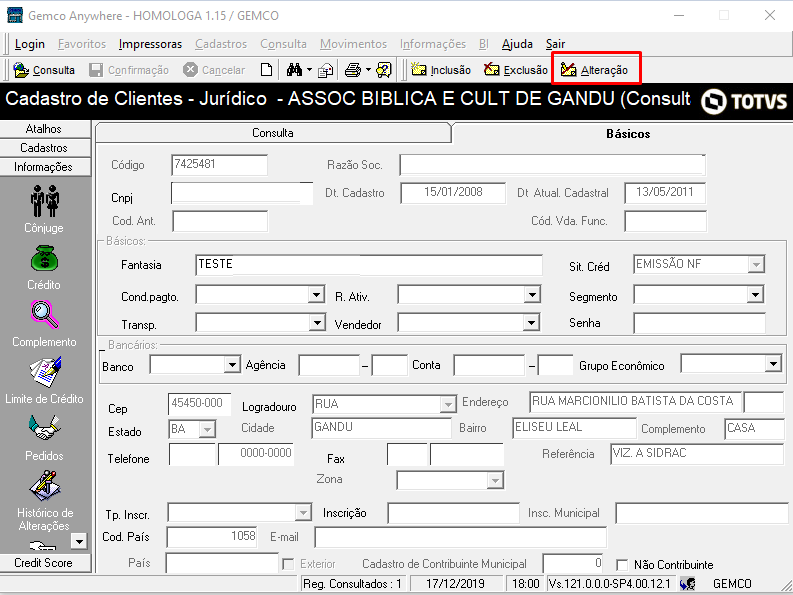
Task: Select the Atalhos sidebar button
Action: pyautogui.click(x=45, y=129)
